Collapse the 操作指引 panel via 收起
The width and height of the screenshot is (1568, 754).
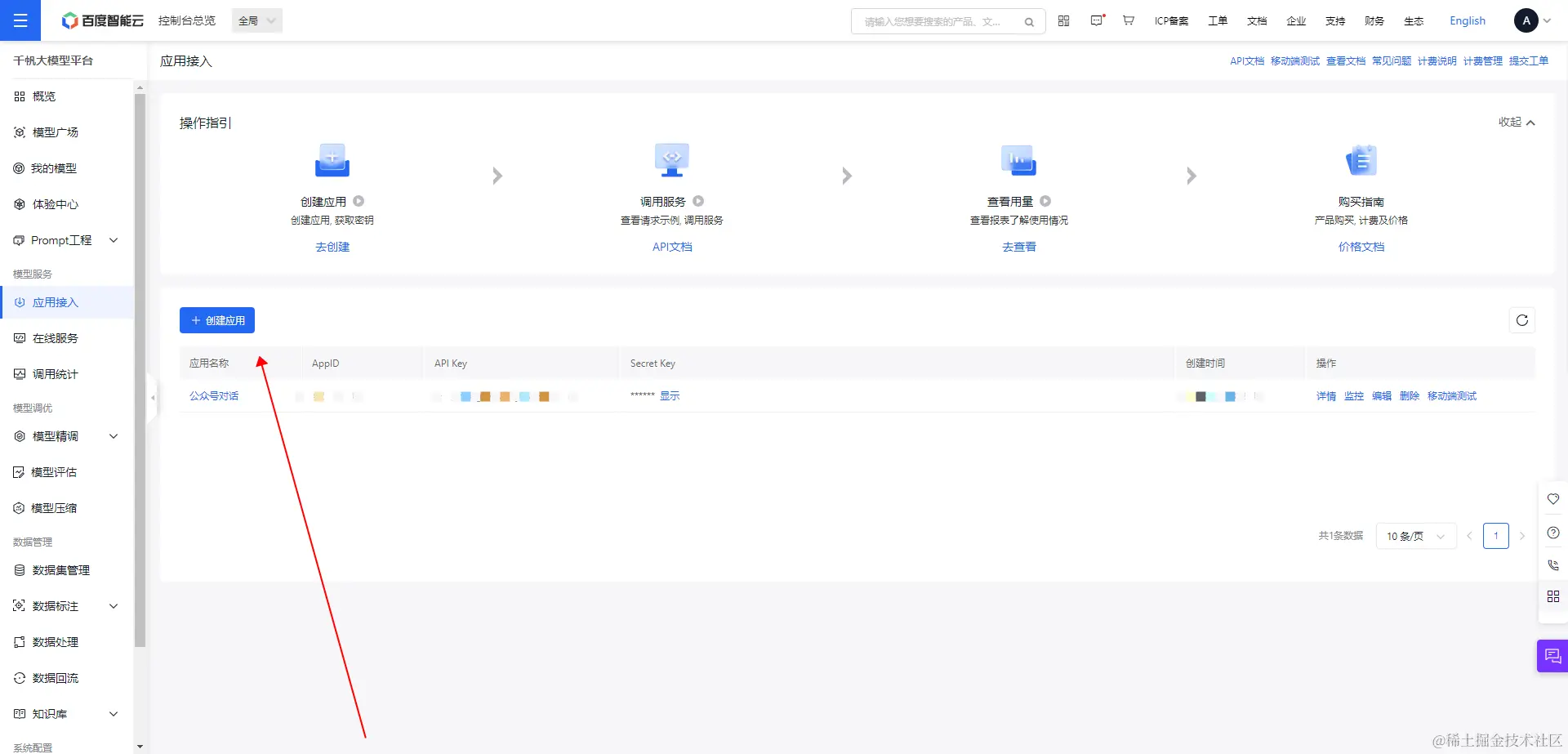[1517, 123]
